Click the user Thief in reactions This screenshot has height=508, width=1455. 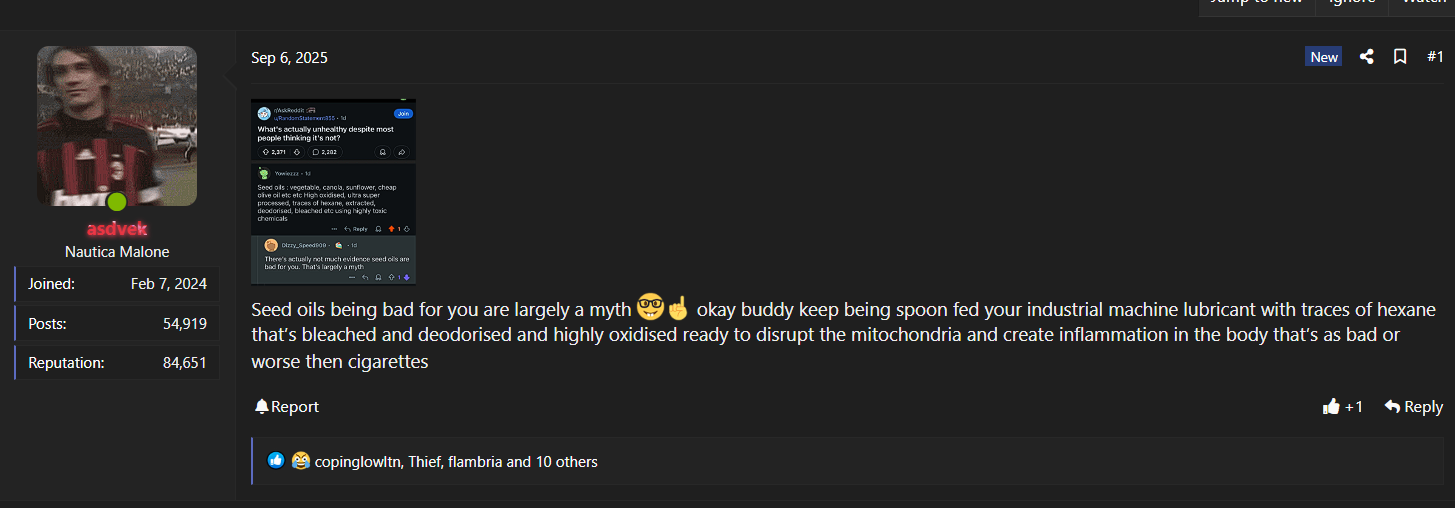click(425, 462)
